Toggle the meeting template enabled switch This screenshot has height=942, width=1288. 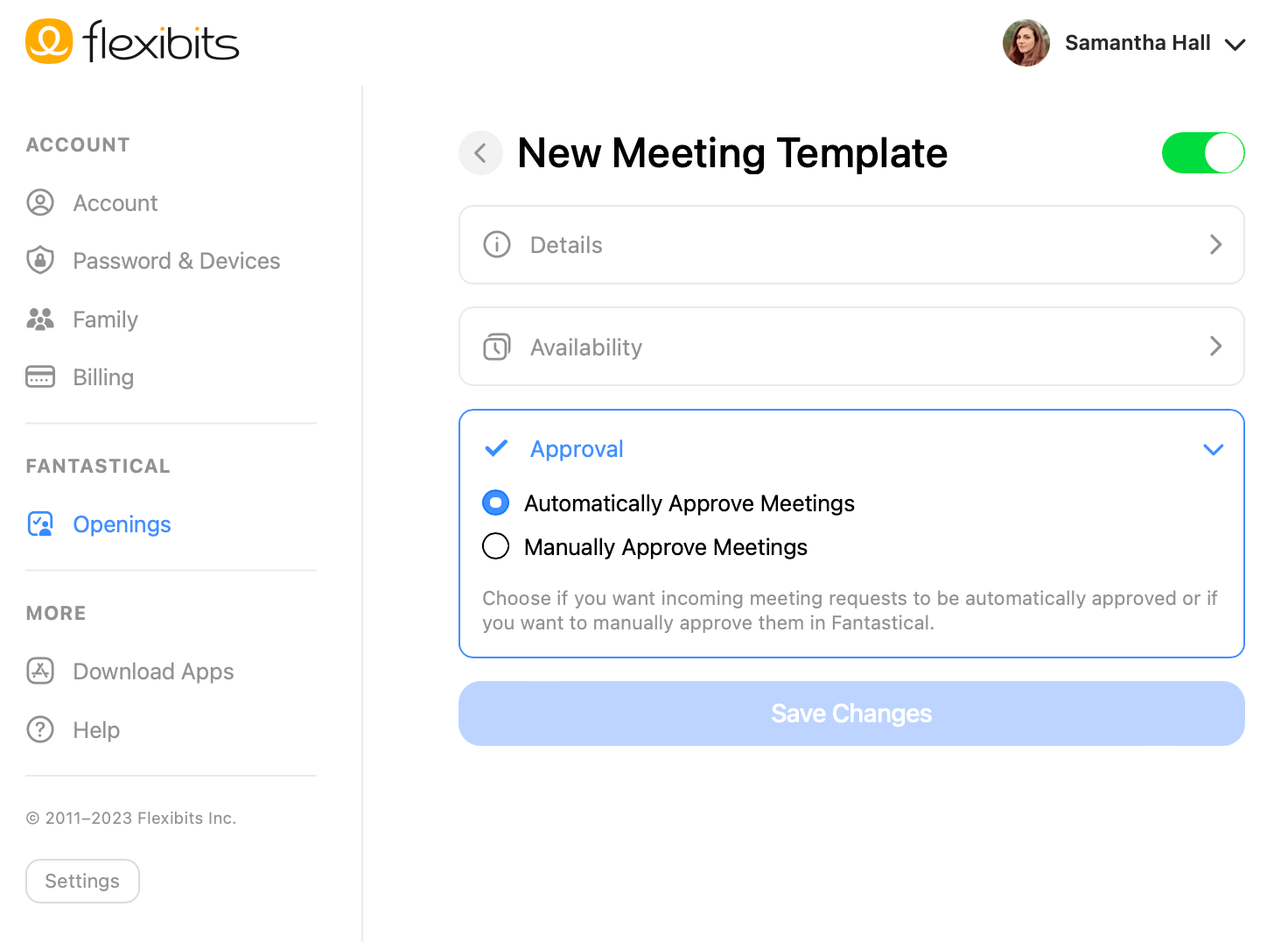pos(1203,153)
